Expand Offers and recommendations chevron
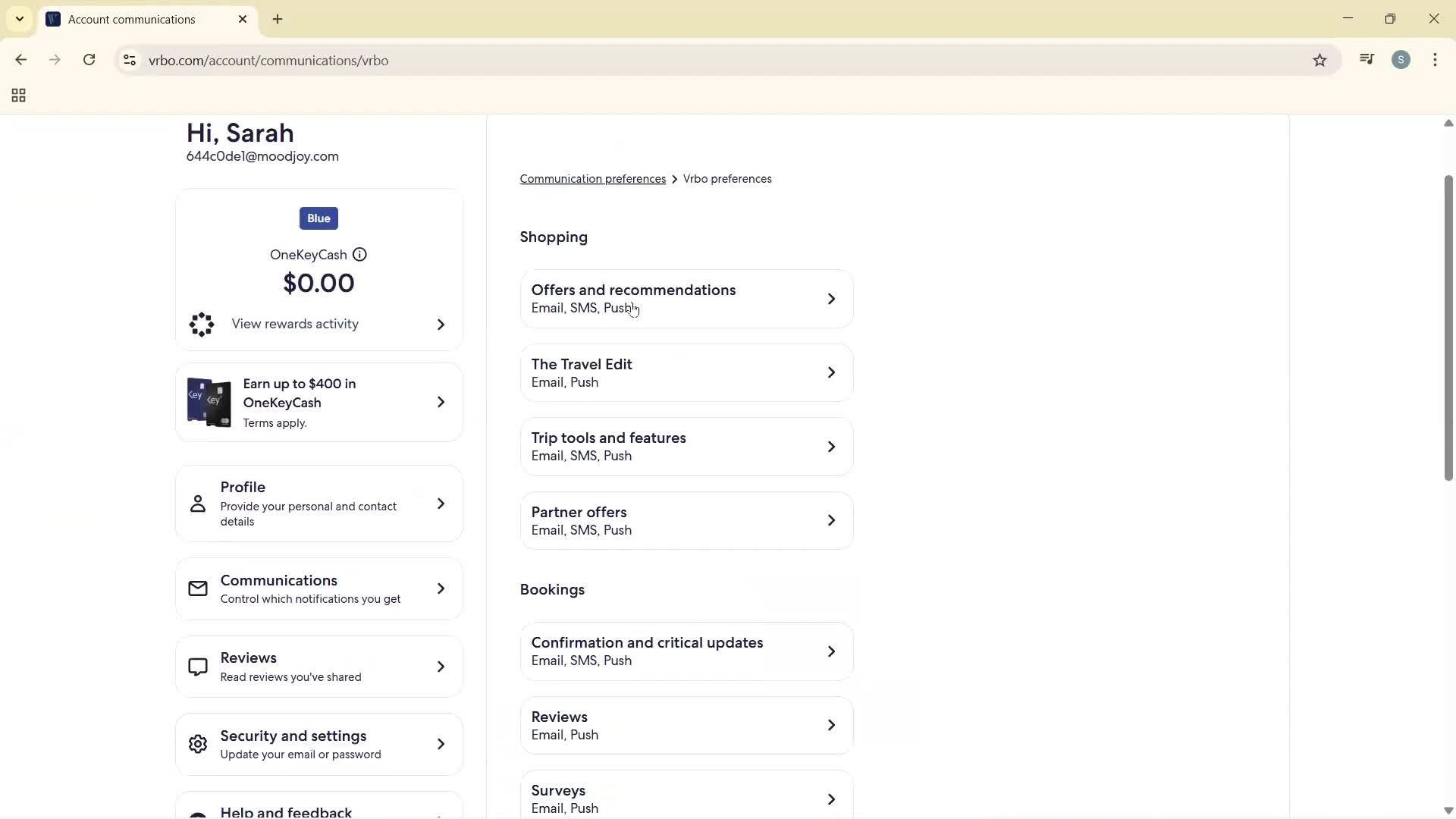Image resolution: width=1456 pixels, height=819 pixels. pyautogui.click(x=831, y=300)
